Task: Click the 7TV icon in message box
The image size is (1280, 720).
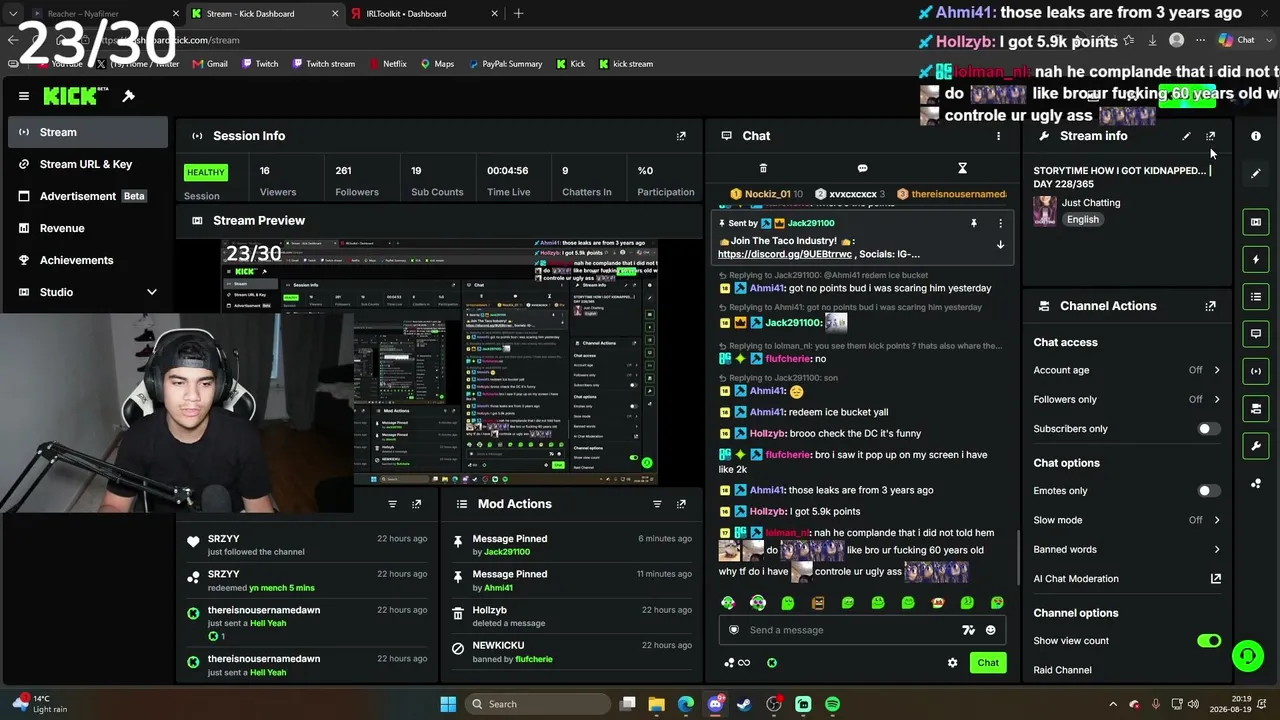Action: 968,630
